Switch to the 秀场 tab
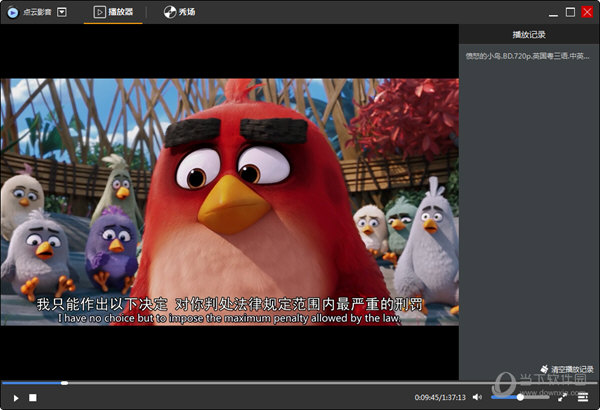 coord(179,12)
